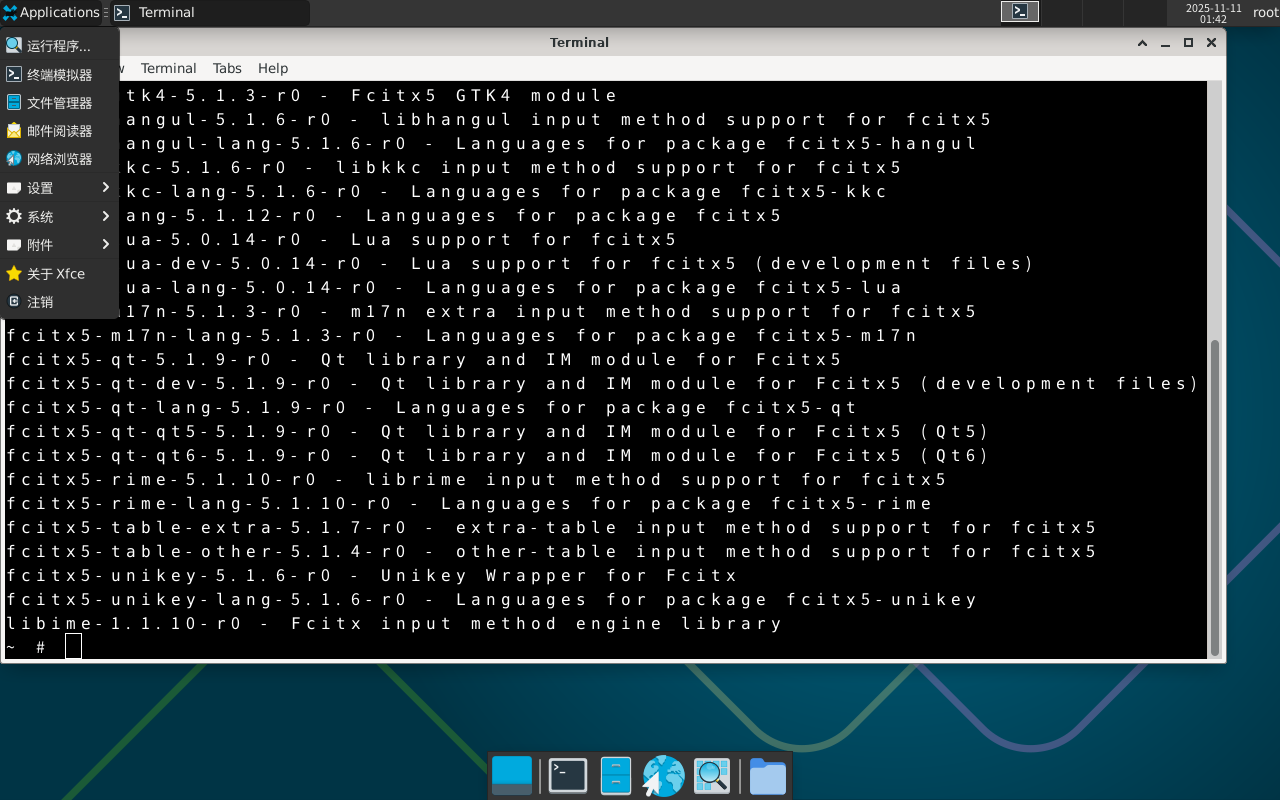
Task: Launch 终端模拟器 from the Applications menu
Action: pos(58,75)
